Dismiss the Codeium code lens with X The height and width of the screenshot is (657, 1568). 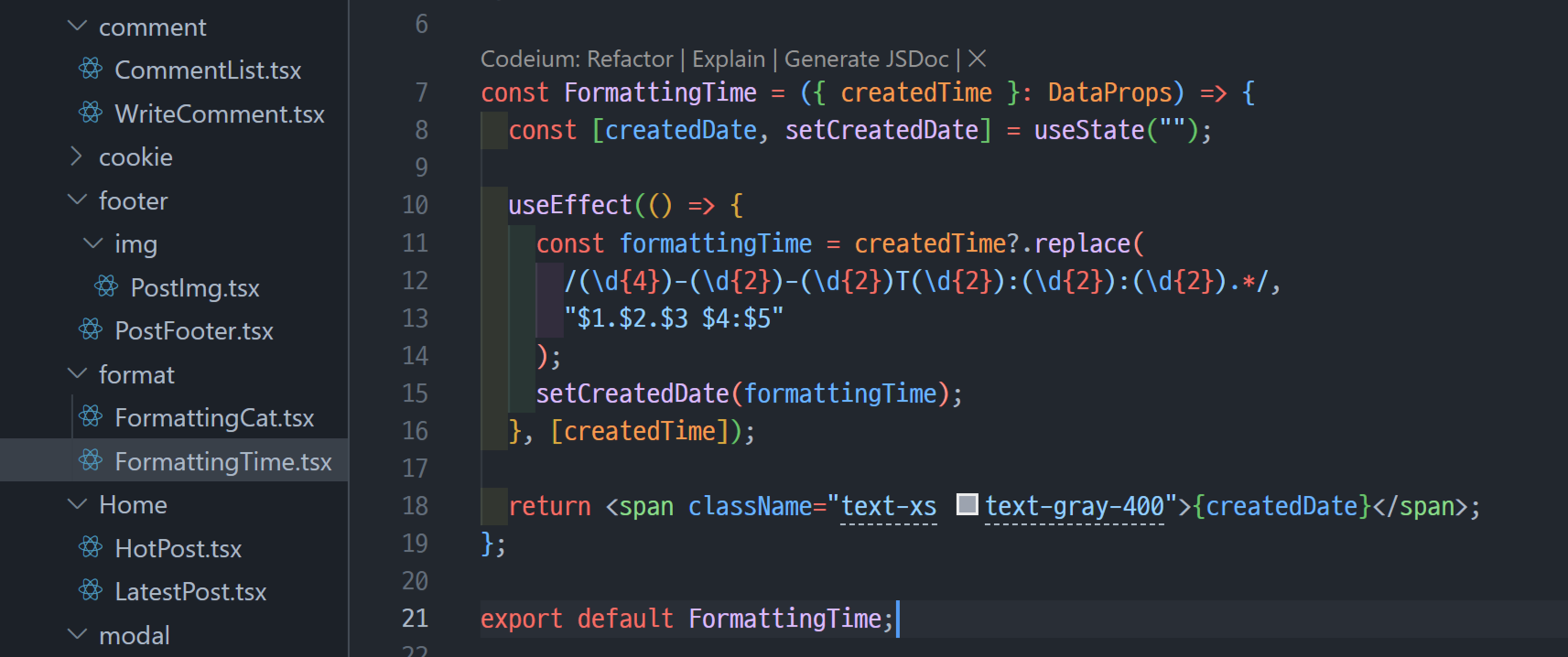point(978,59)
